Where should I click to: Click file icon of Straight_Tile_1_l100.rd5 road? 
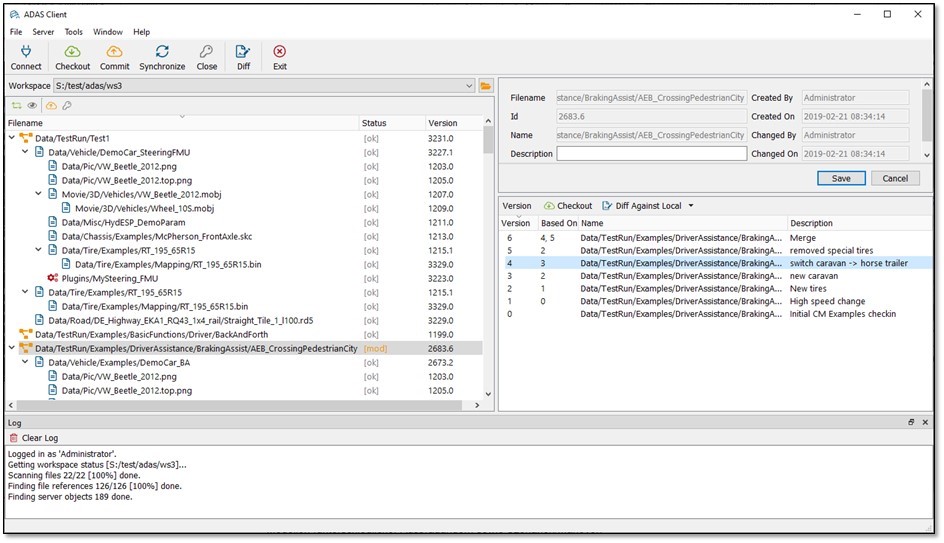[x=40, y=320]
